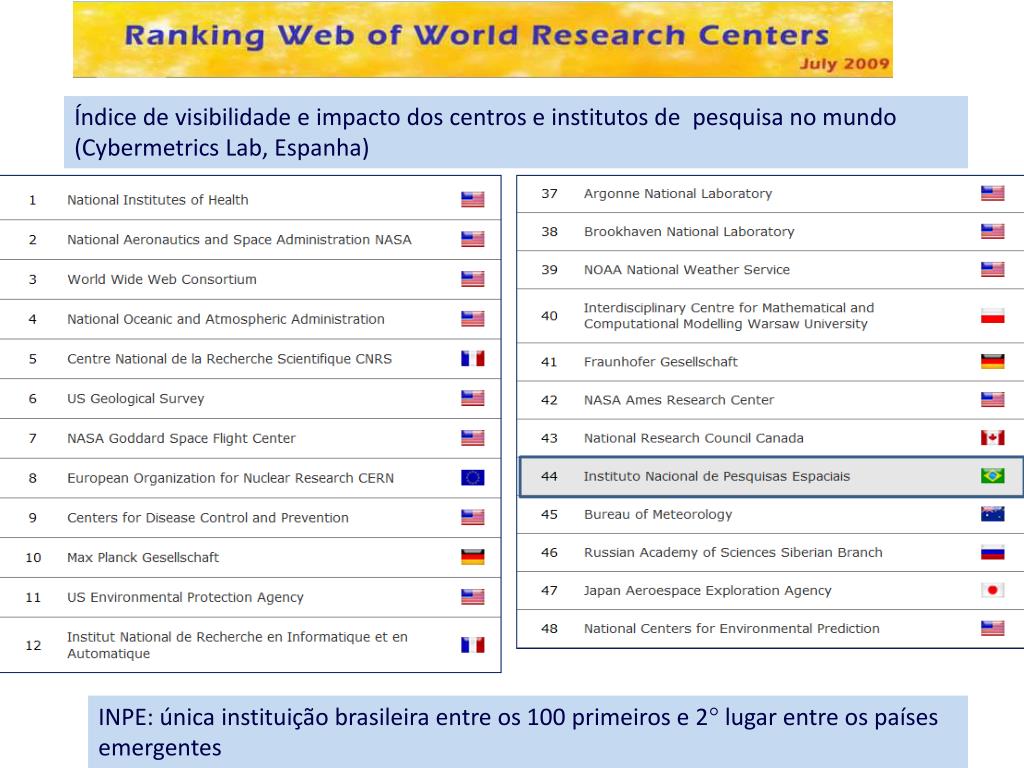Click flag next to Brookhaven National Laboratory

pyautogui.click(x=992, y=231)
